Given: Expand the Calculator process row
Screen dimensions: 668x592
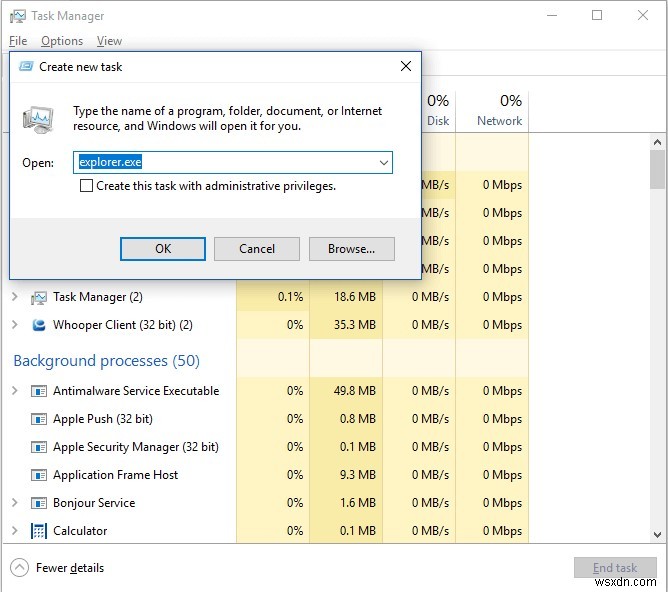Looking at the screenshot, I should pyautogui.click(x=14, y=531).
